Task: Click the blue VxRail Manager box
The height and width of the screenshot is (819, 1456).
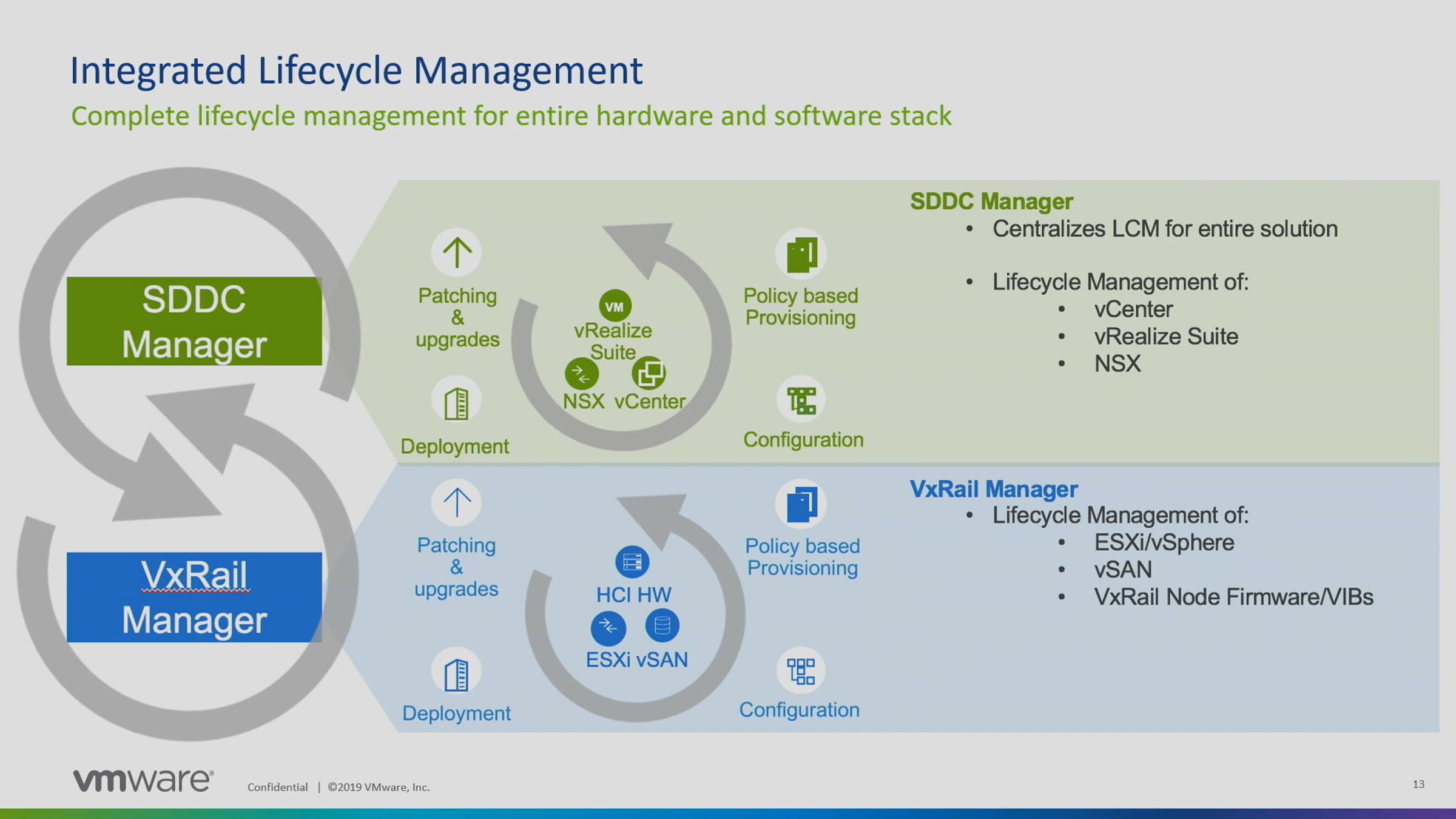Action: 194,597
